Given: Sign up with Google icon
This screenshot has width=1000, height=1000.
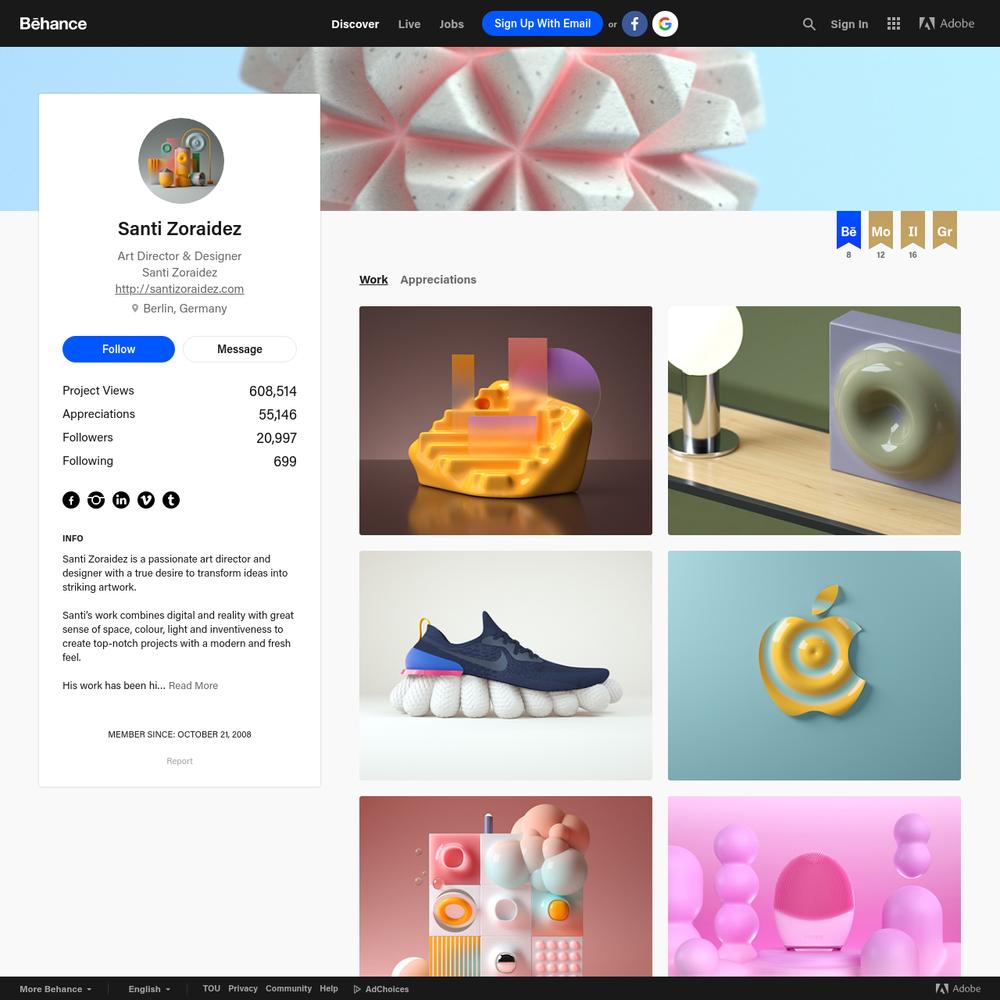Looking at the screenshot, I should coord(665,24).
